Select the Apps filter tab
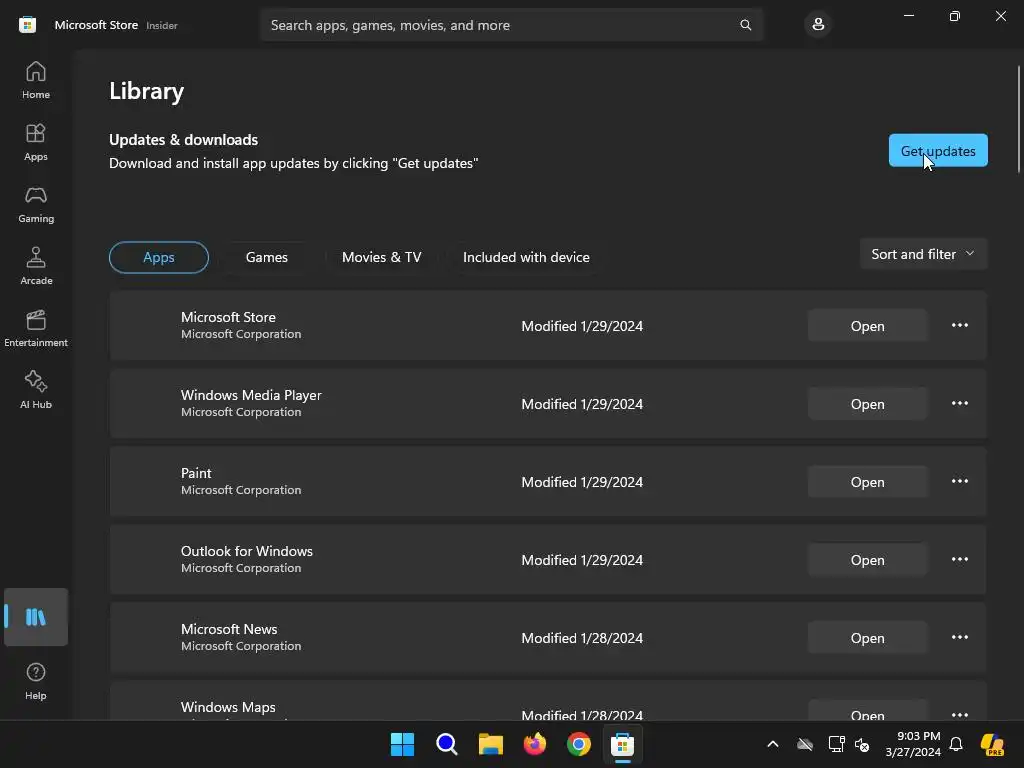 159,257
